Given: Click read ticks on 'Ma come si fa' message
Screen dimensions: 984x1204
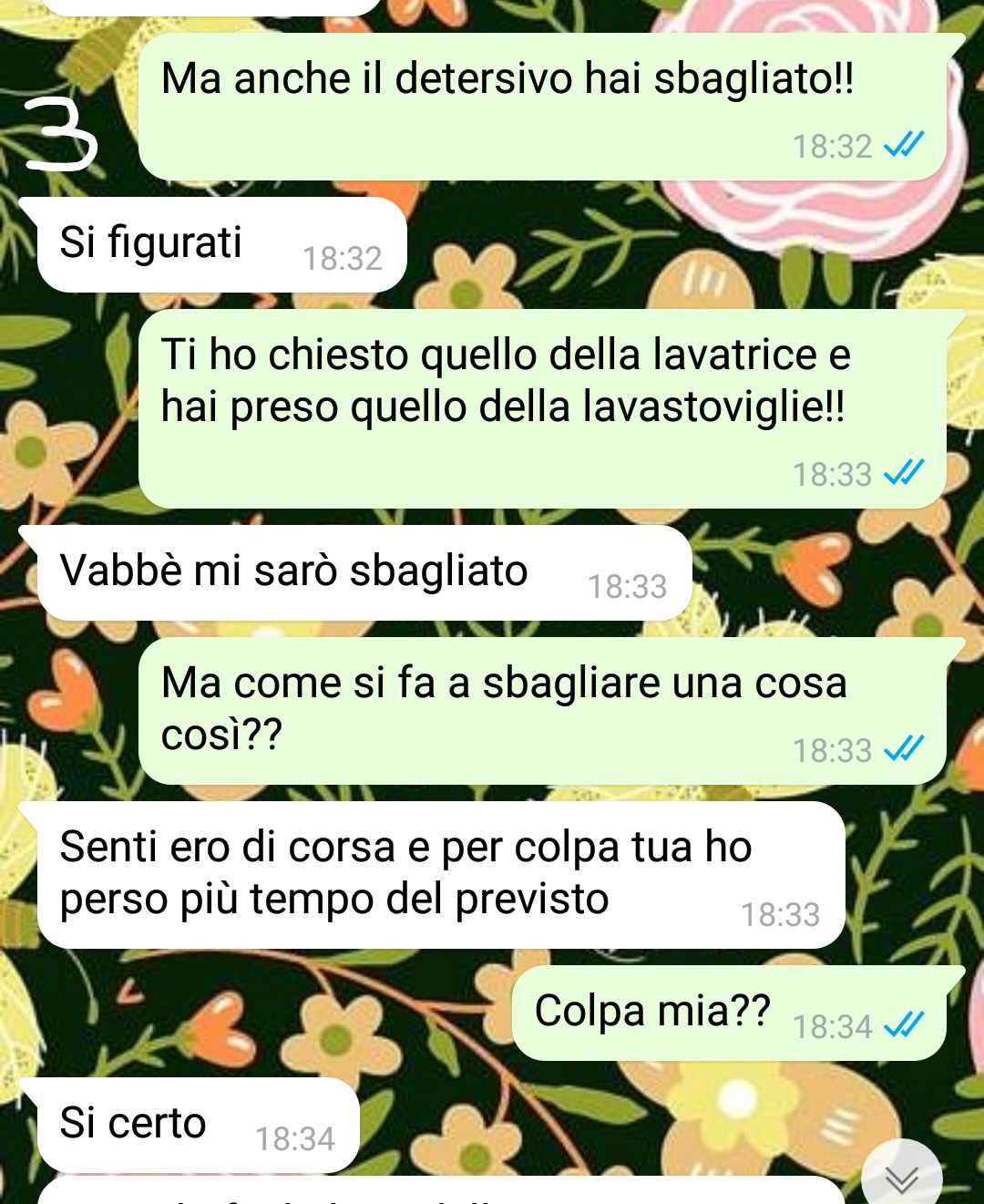Looking at the screenshot, I should tap(905, 748).
